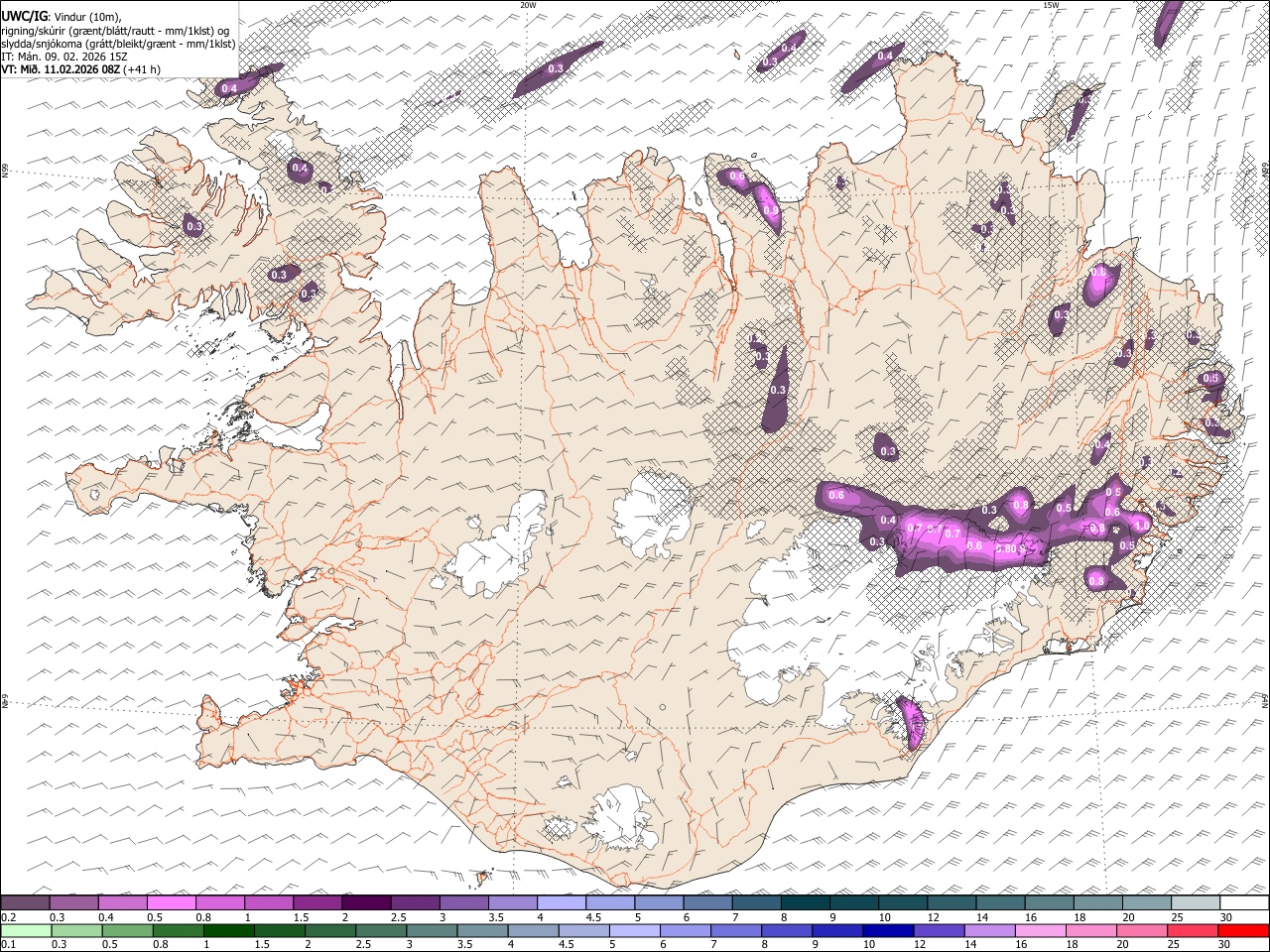Viewport: 1270px width, 952px height.
Task: Click the lavender 4 swatch in the upper legend row
Action: tap(560, 902)
